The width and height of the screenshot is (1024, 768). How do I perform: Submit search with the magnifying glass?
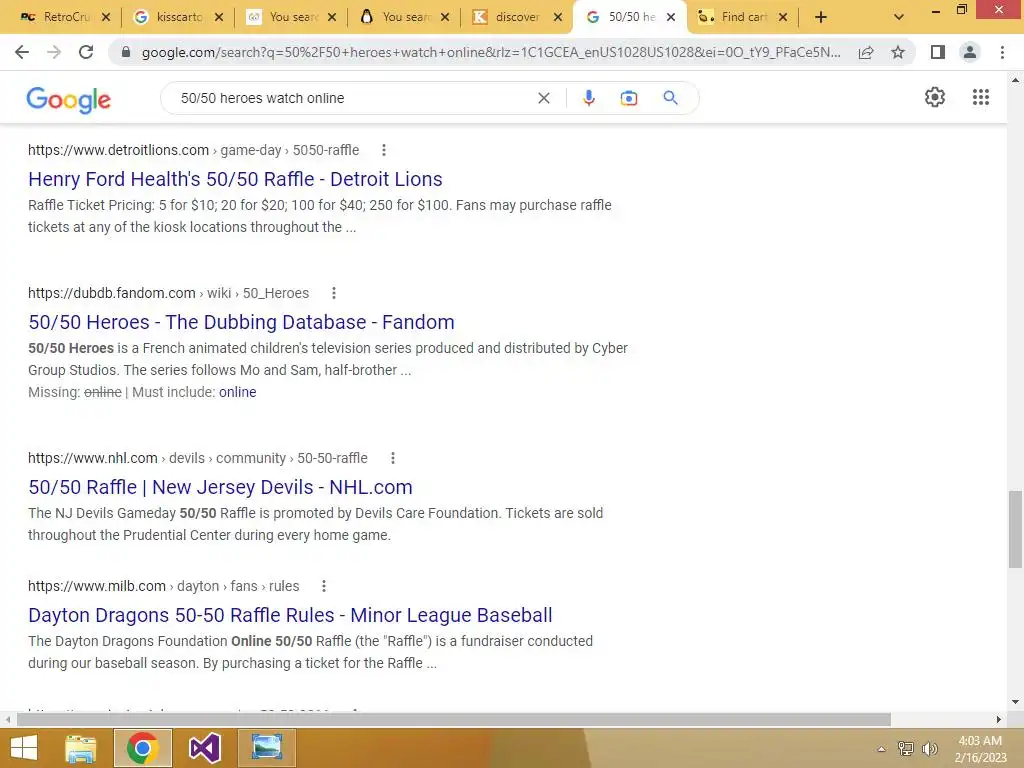pyautogui.click(x=670, y=98)
